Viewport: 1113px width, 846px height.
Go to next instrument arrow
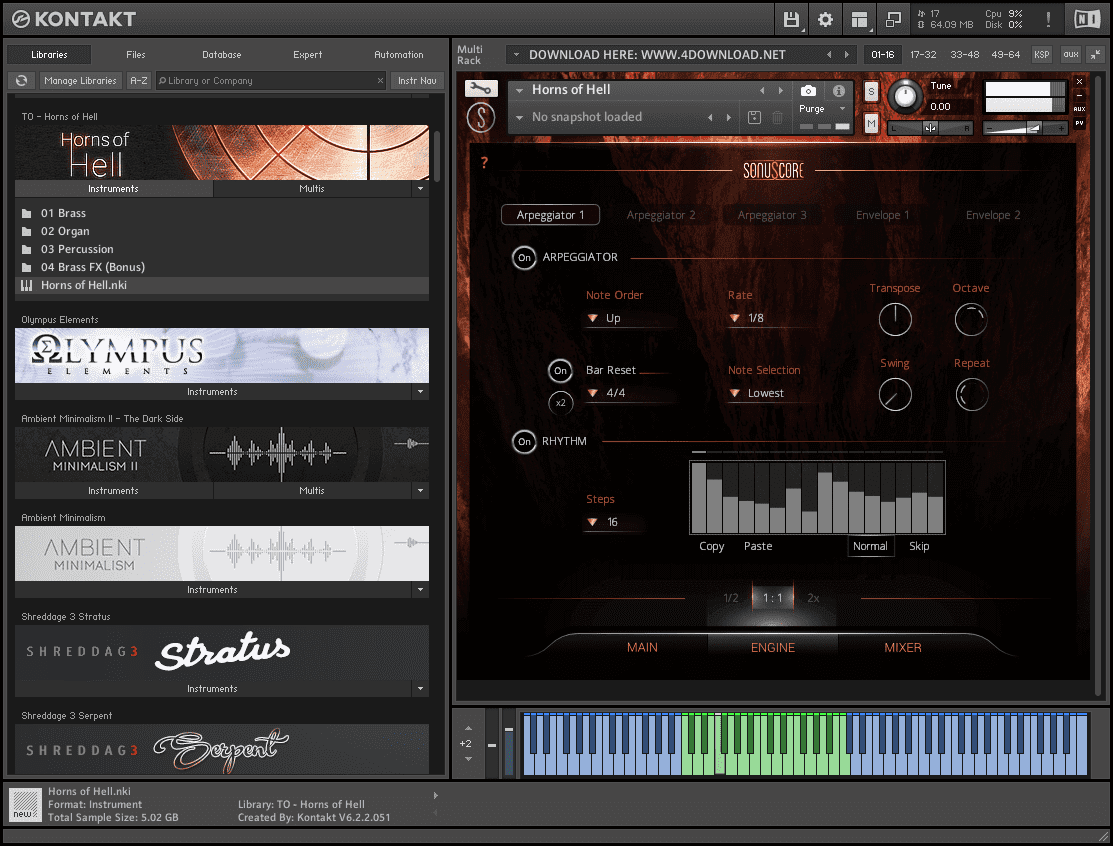click(x=781, y=91)
